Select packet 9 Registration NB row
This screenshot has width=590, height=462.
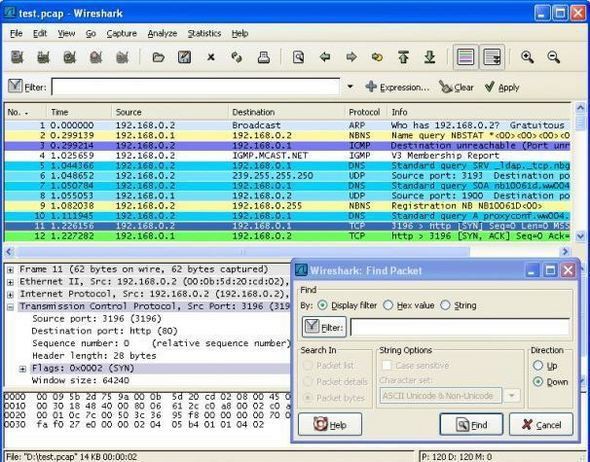pos(287,206)
